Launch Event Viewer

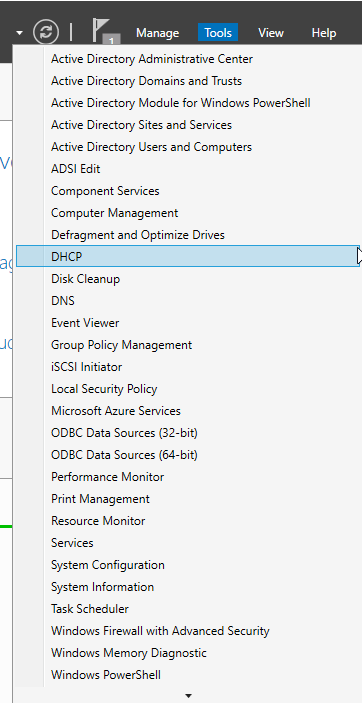point(188,322)
